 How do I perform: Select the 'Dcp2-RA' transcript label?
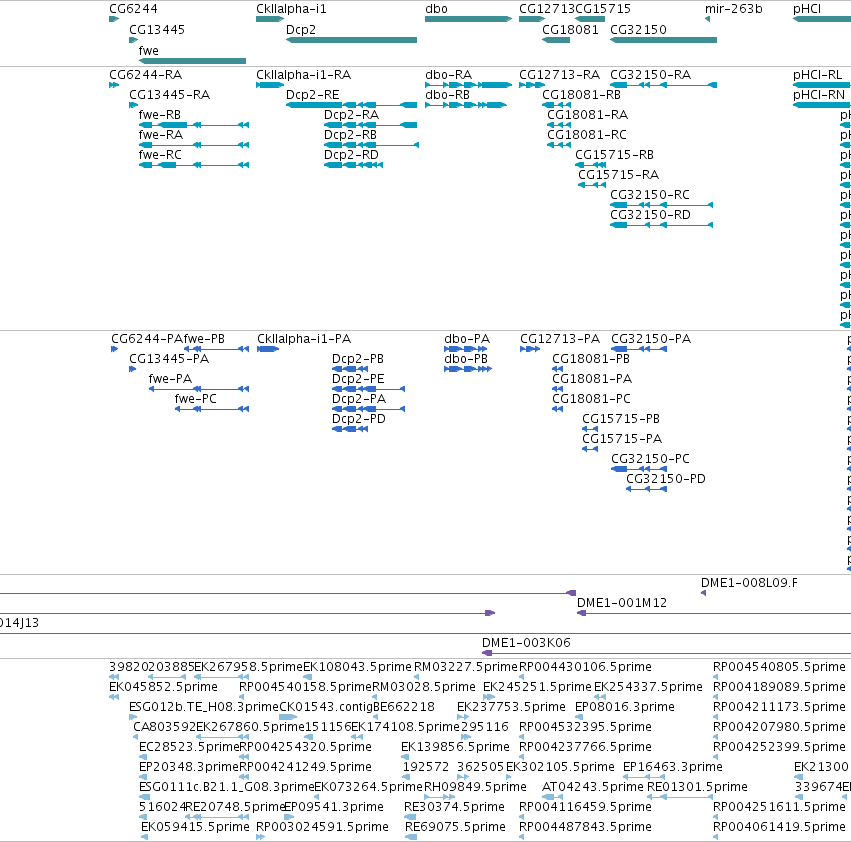click(352, 115)
